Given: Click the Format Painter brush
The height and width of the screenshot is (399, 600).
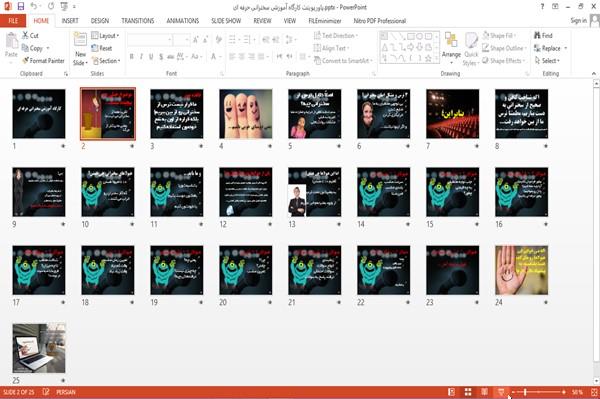Looking at the screenshot, I should [x=26, y=60].
